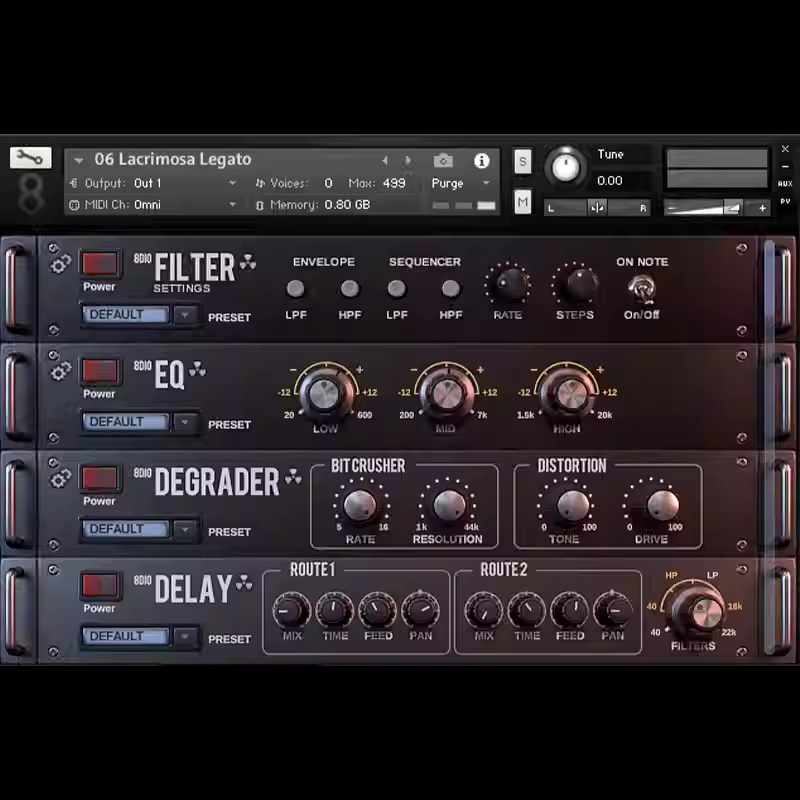Image resolution: width=800 pixels, height=800 pixels.
Task: Click the Distortion TONE knob
Action: (572, 505)
